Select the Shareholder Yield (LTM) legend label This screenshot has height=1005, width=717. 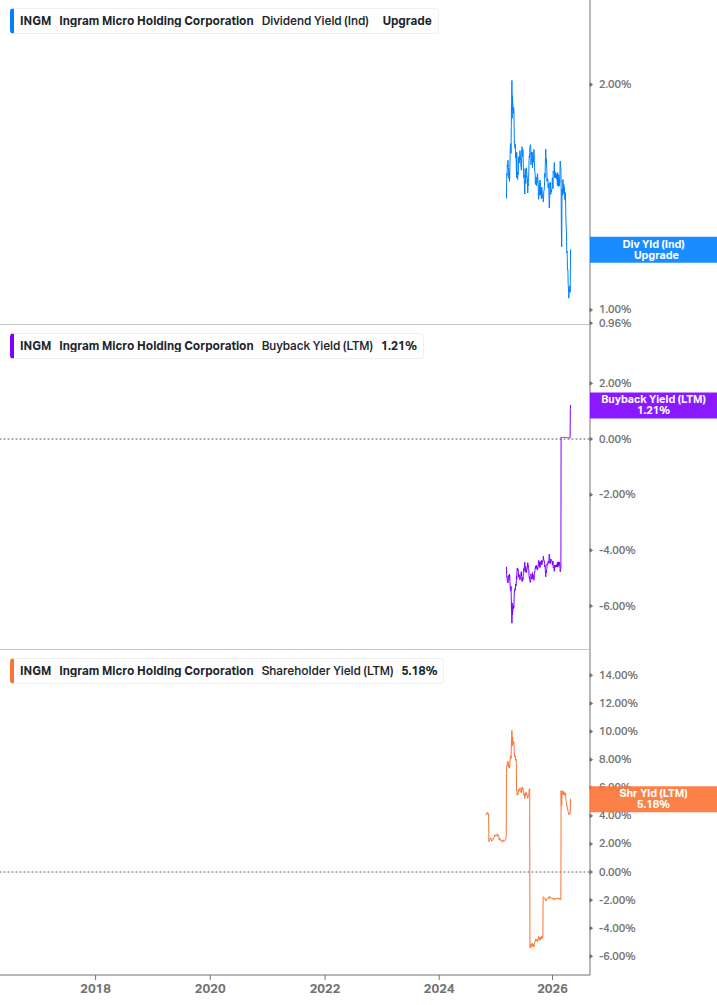pos(327,671)
